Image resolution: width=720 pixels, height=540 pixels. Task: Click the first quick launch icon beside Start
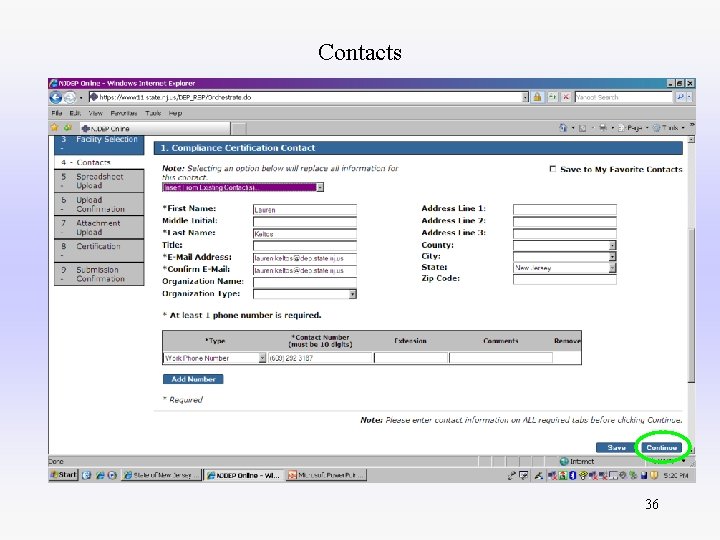86,475
